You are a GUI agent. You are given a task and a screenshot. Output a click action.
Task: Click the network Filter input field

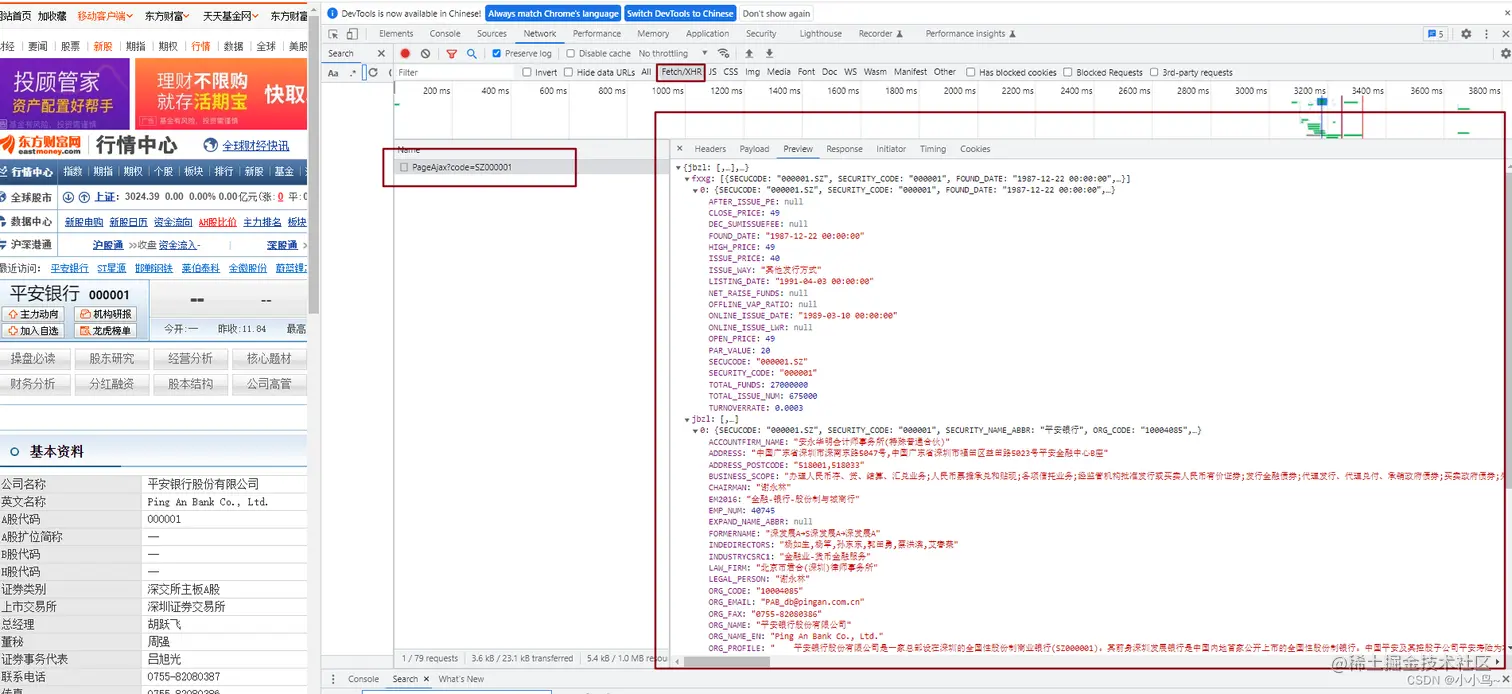pyautogui.click(x=456, y=72)
